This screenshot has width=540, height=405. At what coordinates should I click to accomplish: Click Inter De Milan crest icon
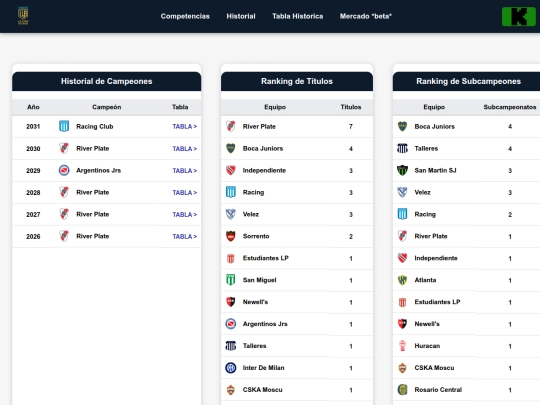(x=231, y=368)
